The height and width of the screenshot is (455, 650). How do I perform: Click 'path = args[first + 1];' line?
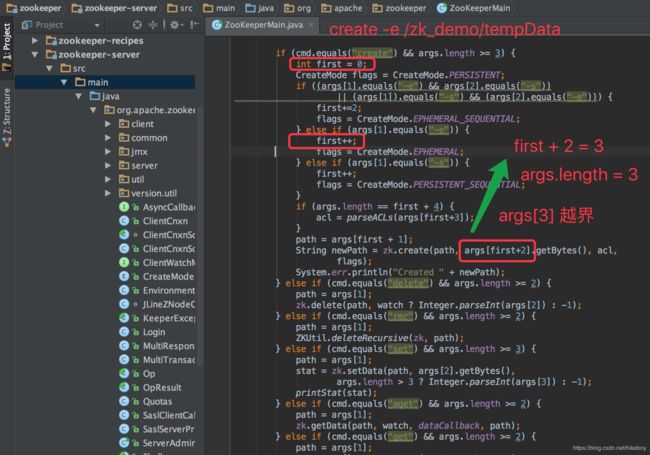click(x=354, y=240)
